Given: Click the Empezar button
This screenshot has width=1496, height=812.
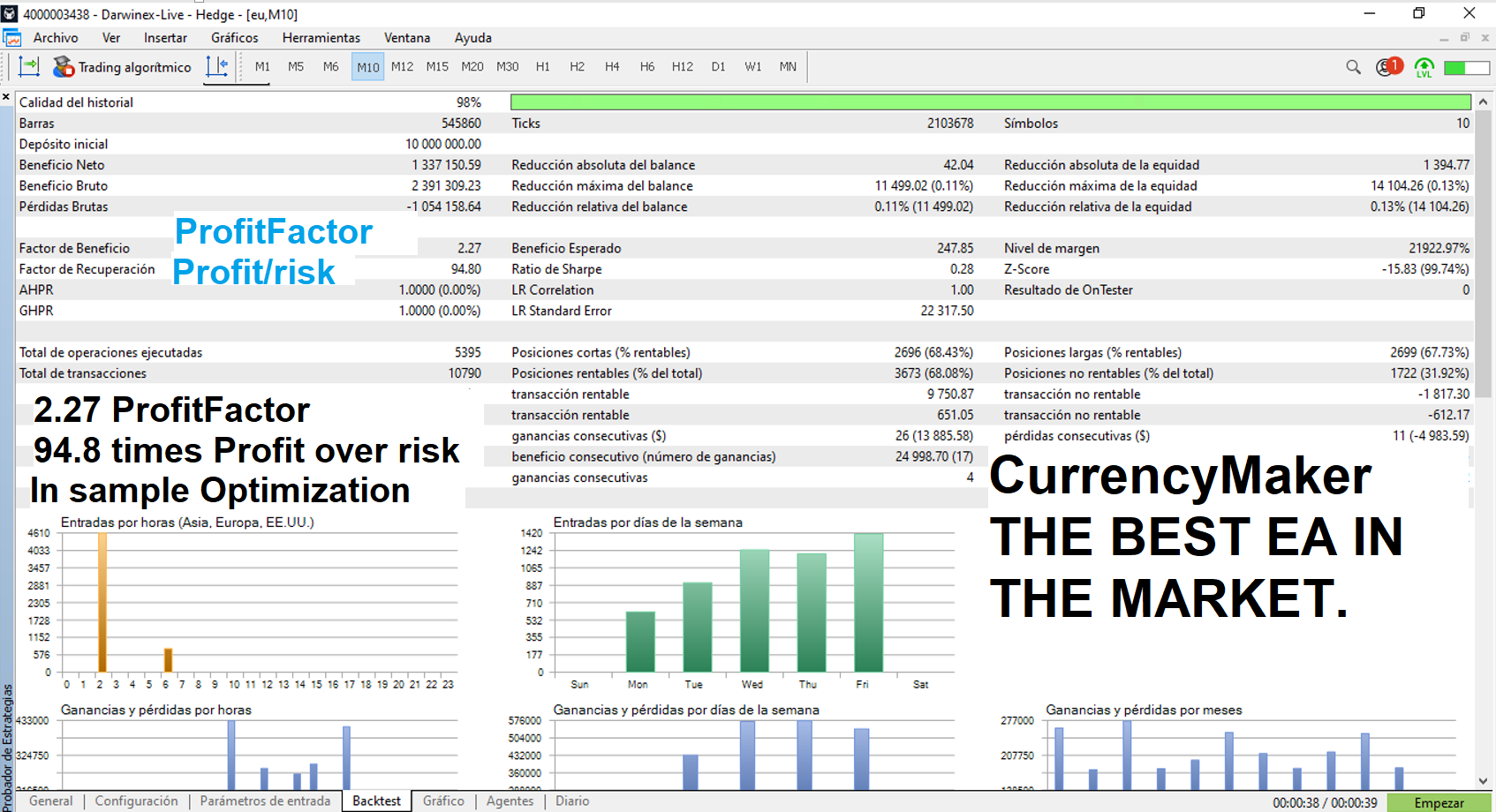Looking at the screenshot, I should tap(1438, 802).
